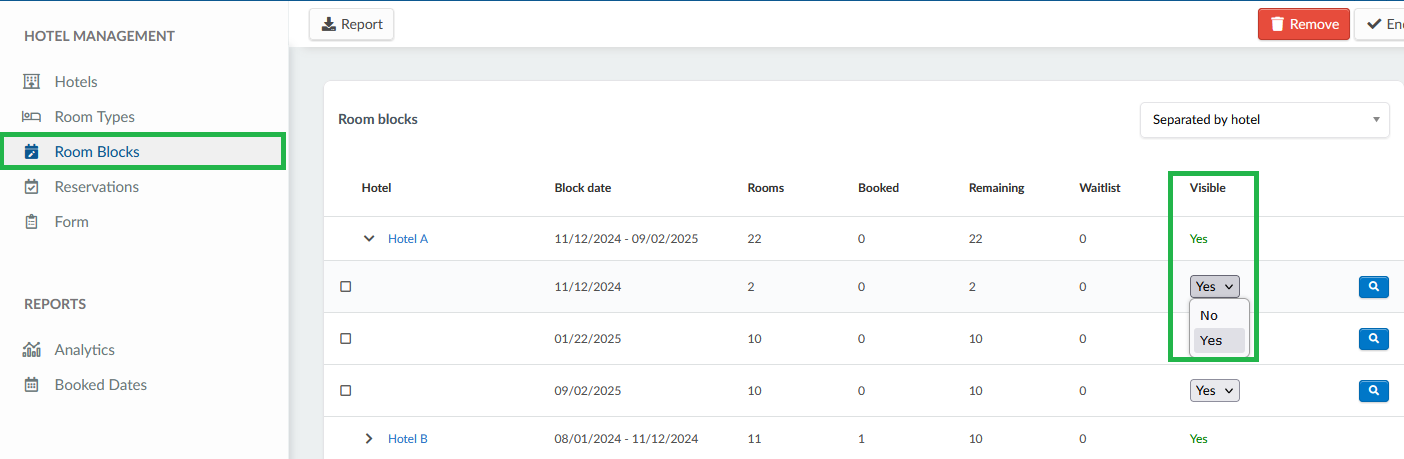Open Room Blocks in the sidebar
The width and height of the screenshot is (1404, 459).
[x=97, y=152]
